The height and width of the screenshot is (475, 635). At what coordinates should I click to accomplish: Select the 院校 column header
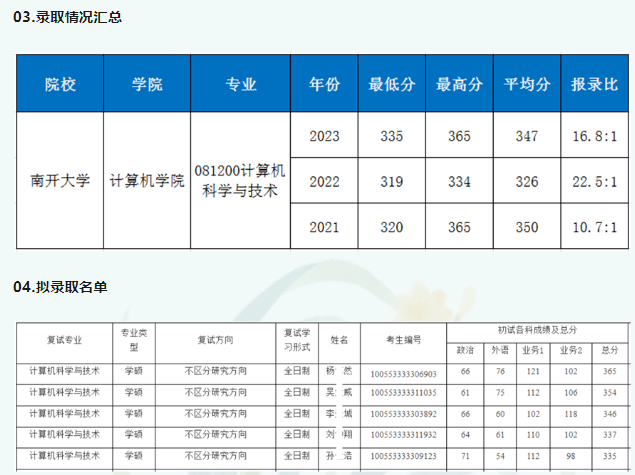pyautogui.click(x=60, y=84)
